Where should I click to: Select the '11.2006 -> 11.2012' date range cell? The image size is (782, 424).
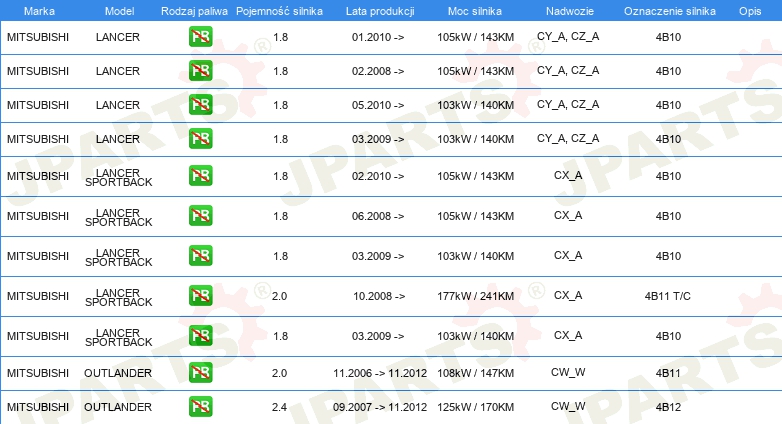[x=380, y=373]
